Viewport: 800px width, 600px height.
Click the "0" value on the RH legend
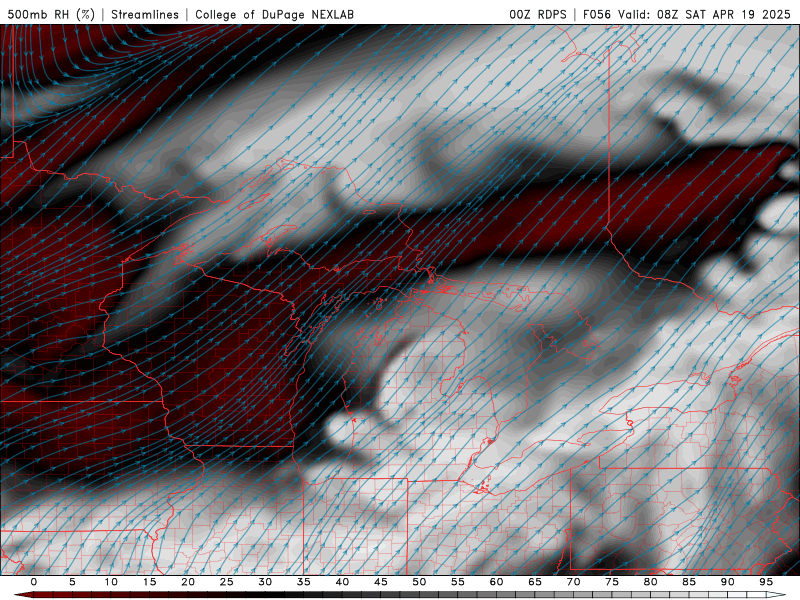click(34, 582)
